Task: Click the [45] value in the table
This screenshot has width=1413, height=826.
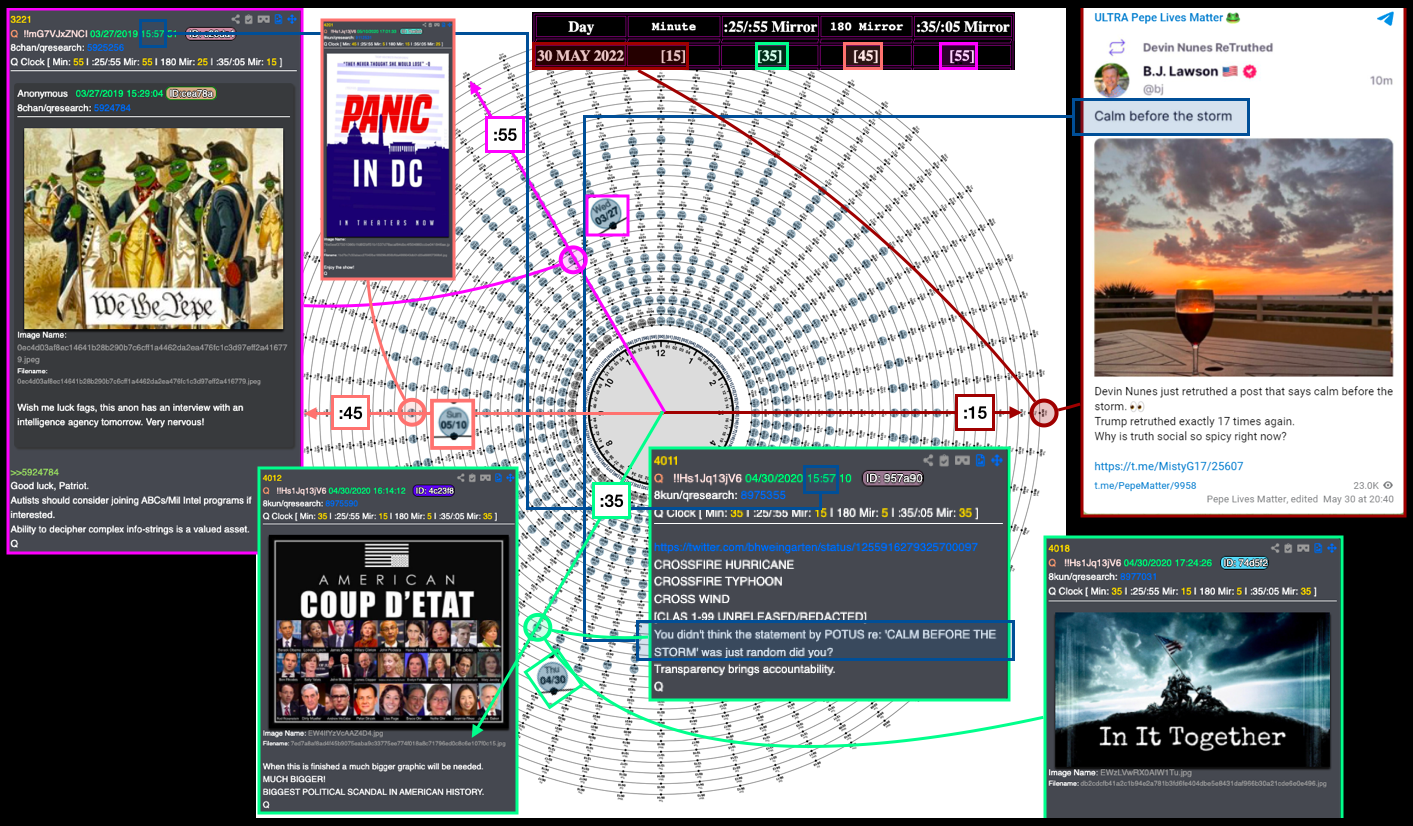Action: (x=866, y=57)
